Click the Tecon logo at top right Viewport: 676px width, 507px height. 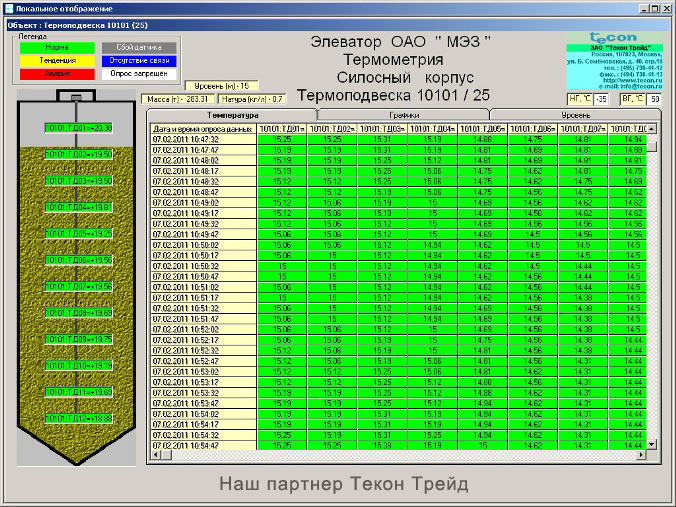(x=613, y=37)
